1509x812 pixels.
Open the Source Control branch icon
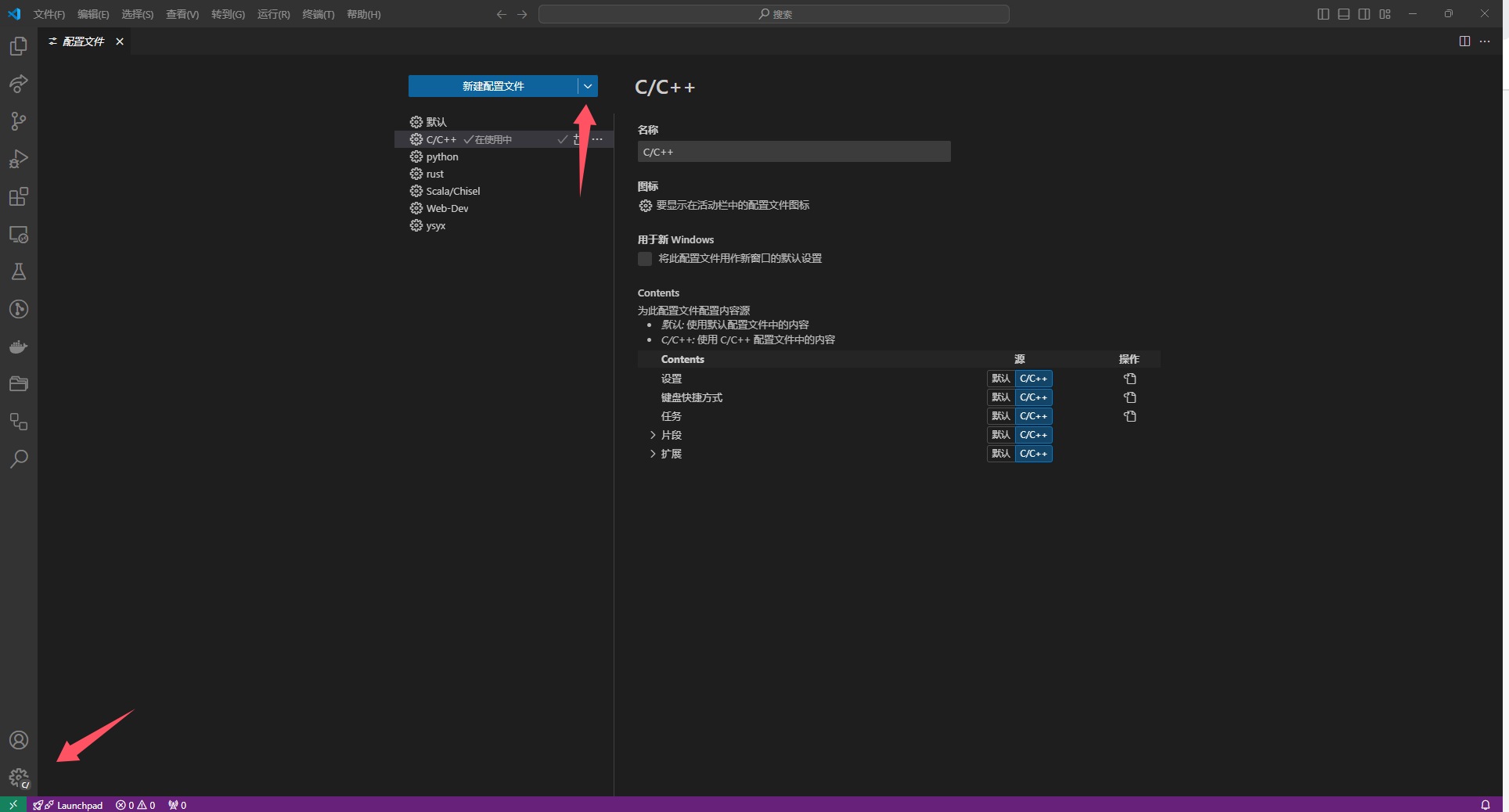(x=19, y=121)
